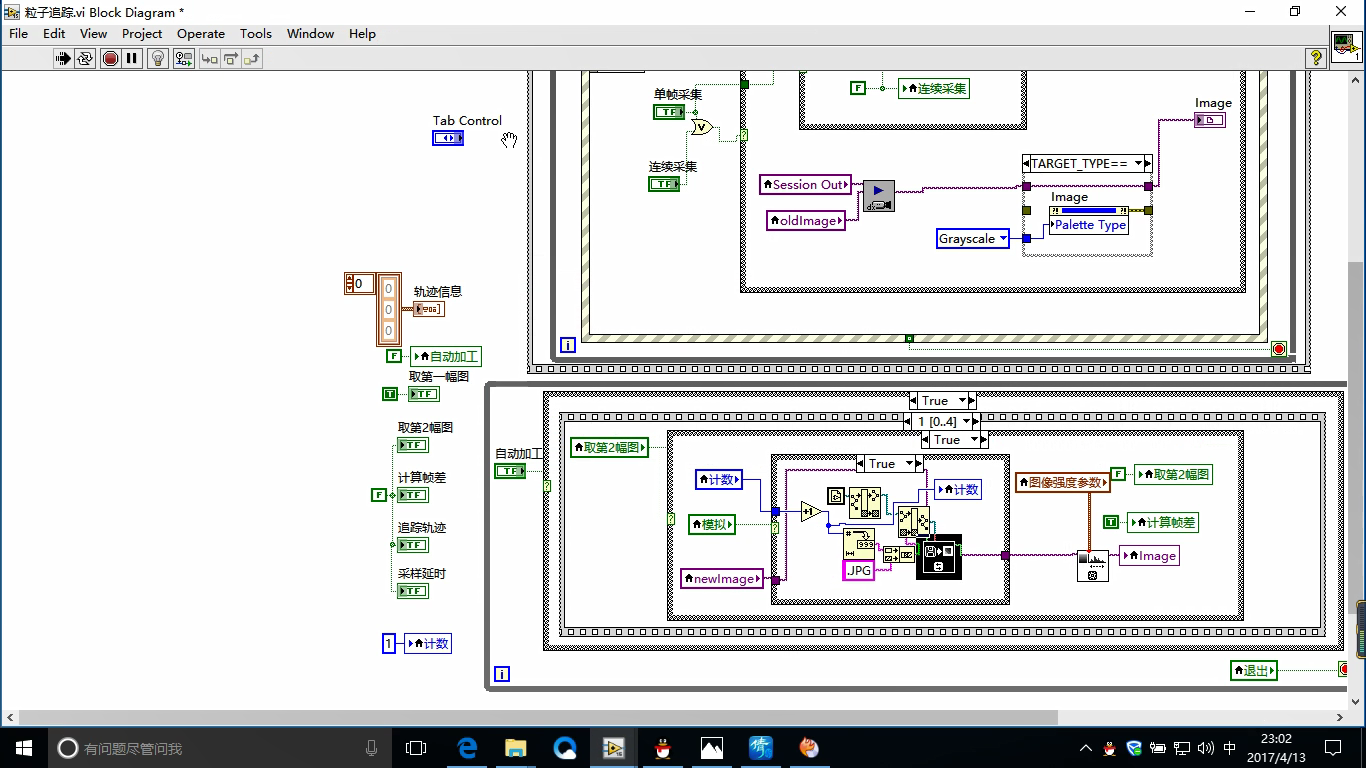
Task: Open the Grayscale palette type dropdown
Action: (1003, 239)
